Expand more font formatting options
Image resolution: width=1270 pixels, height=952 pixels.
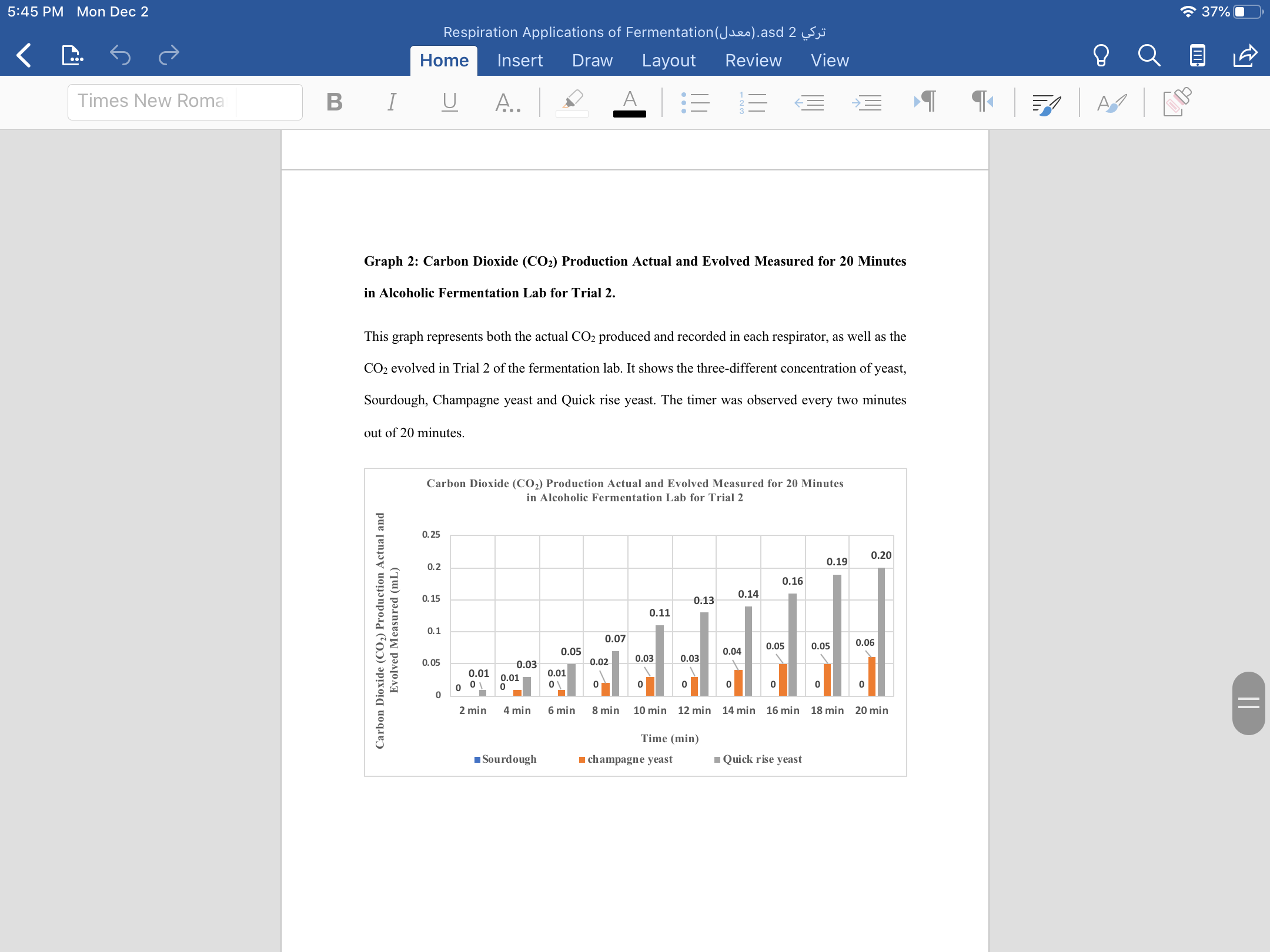[x=507, y=102]
